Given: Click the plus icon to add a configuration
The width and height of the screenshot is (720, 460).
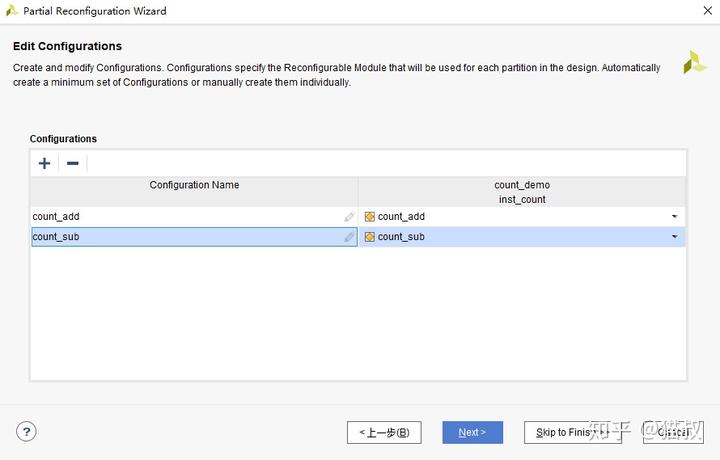Looking at the screenshot, I should (x=44, y=163).
